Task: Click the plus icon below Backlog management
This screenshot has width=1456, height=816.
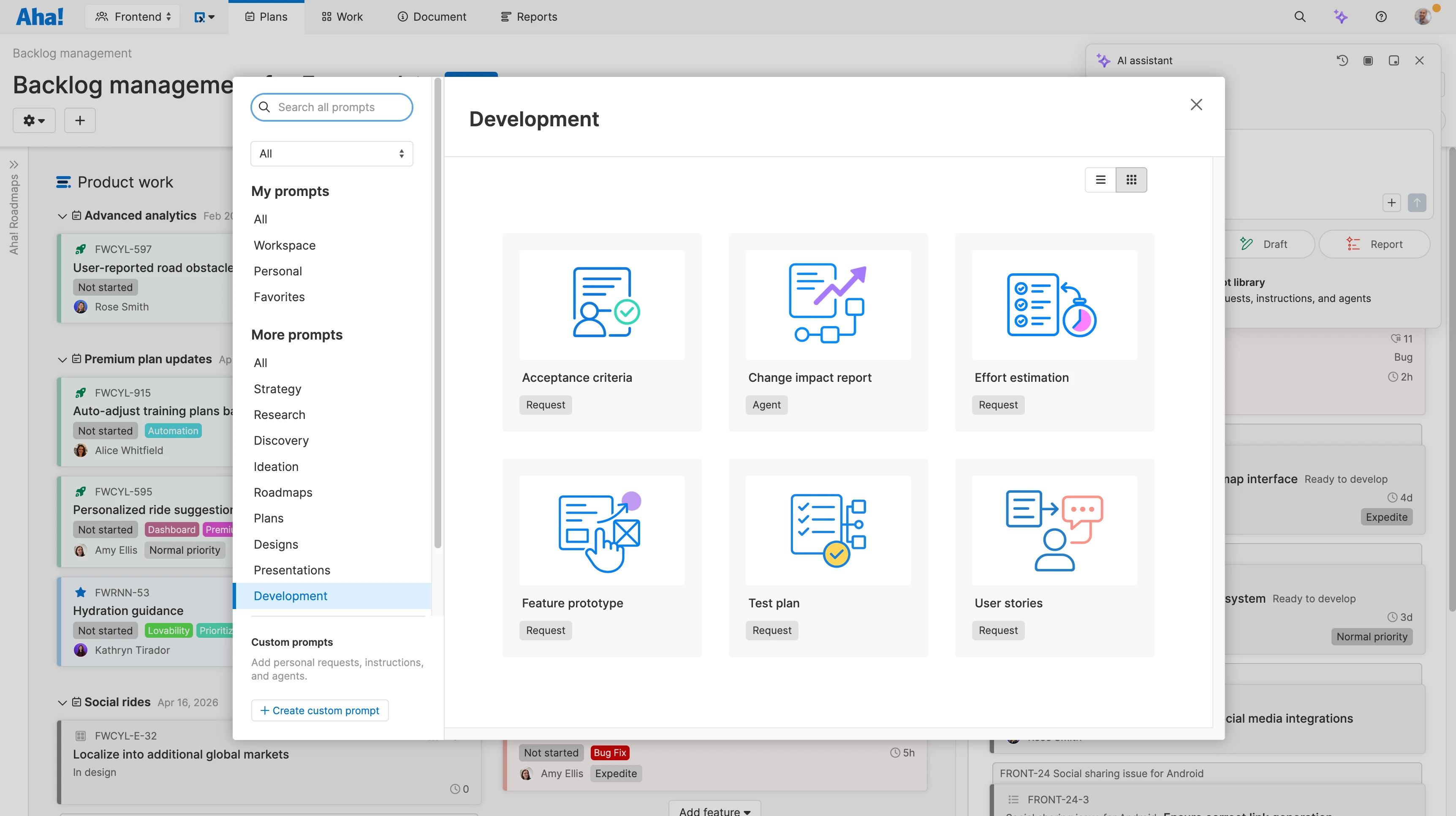Action: coord(80,120)
